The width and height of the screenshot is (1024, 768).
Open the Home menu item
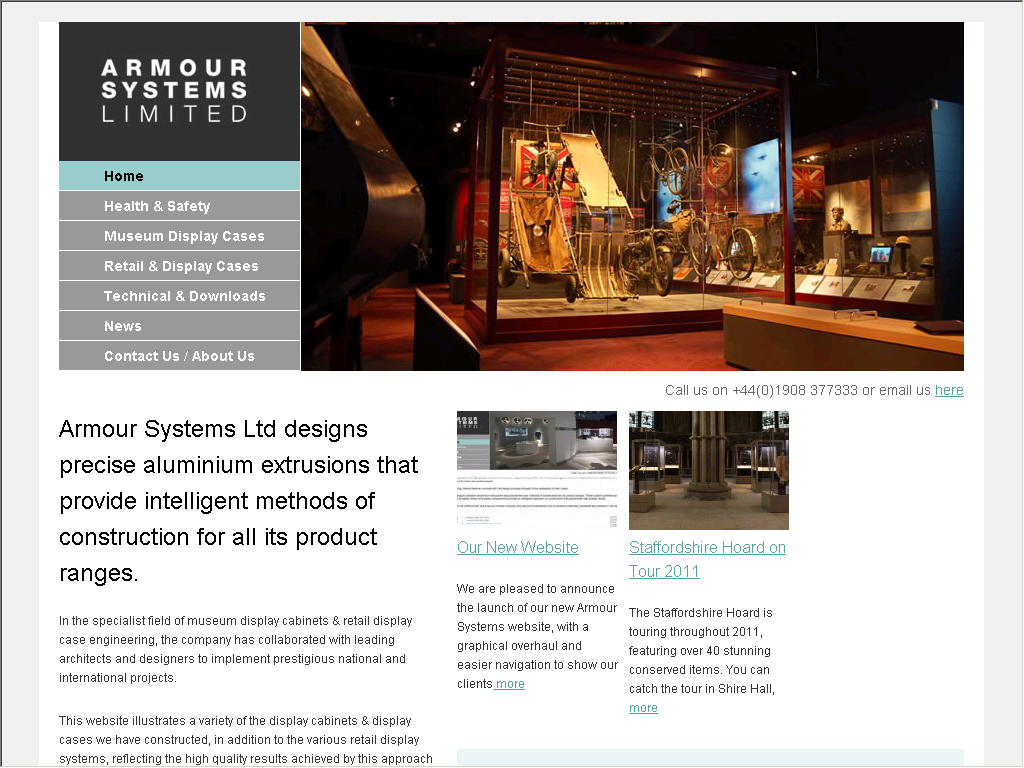click(x=180, y=176)
